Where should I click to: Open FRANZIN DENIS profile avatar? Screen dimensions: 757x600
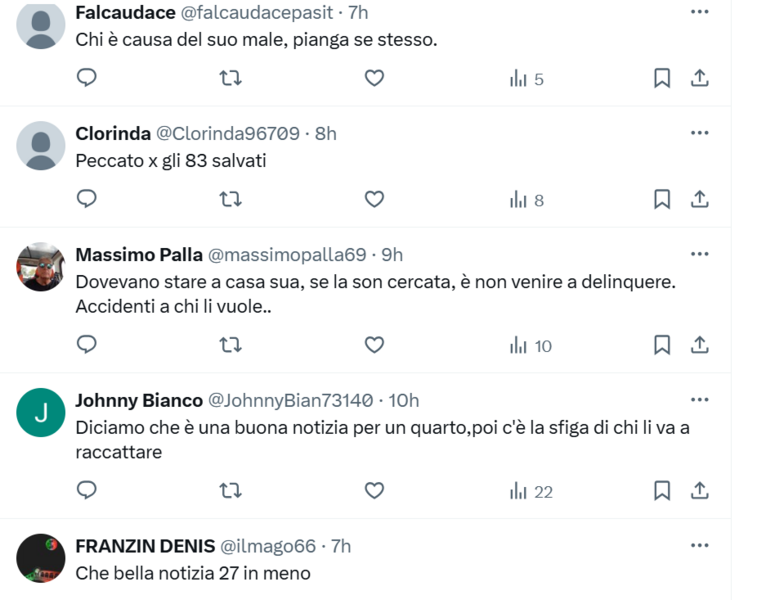click(x=41, y=558)
